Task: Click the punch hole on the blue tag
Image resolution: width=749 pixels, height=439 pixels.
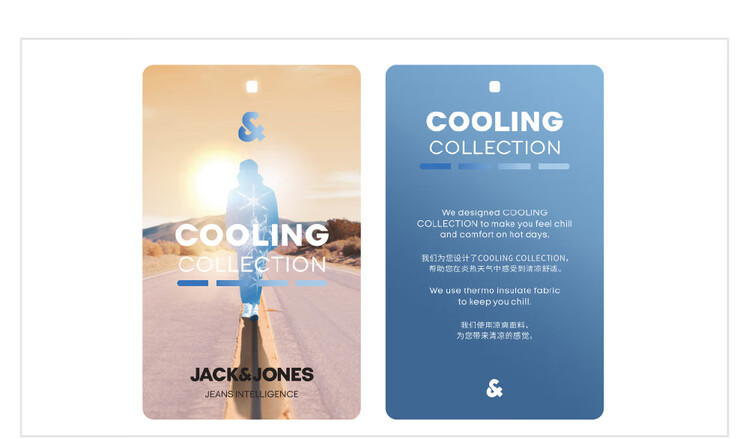Action: (495, 87)
